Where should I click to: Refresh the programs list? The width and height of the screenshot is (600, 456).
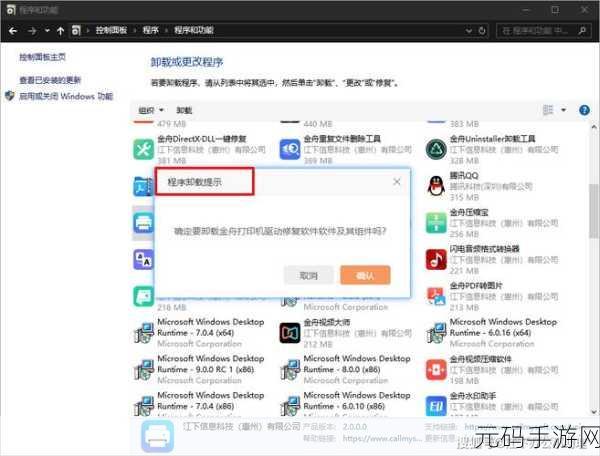point(482,31)
